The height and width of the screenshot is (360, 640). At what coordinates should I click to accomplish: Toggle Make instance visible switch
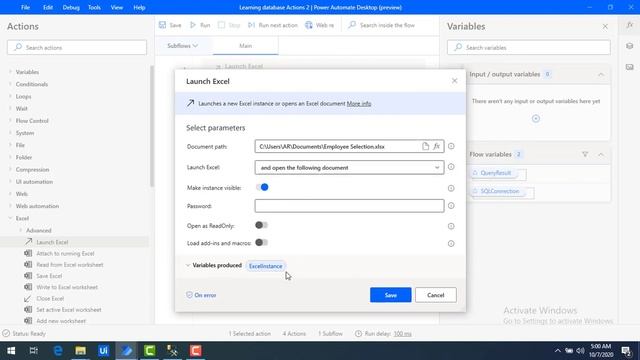262,187
